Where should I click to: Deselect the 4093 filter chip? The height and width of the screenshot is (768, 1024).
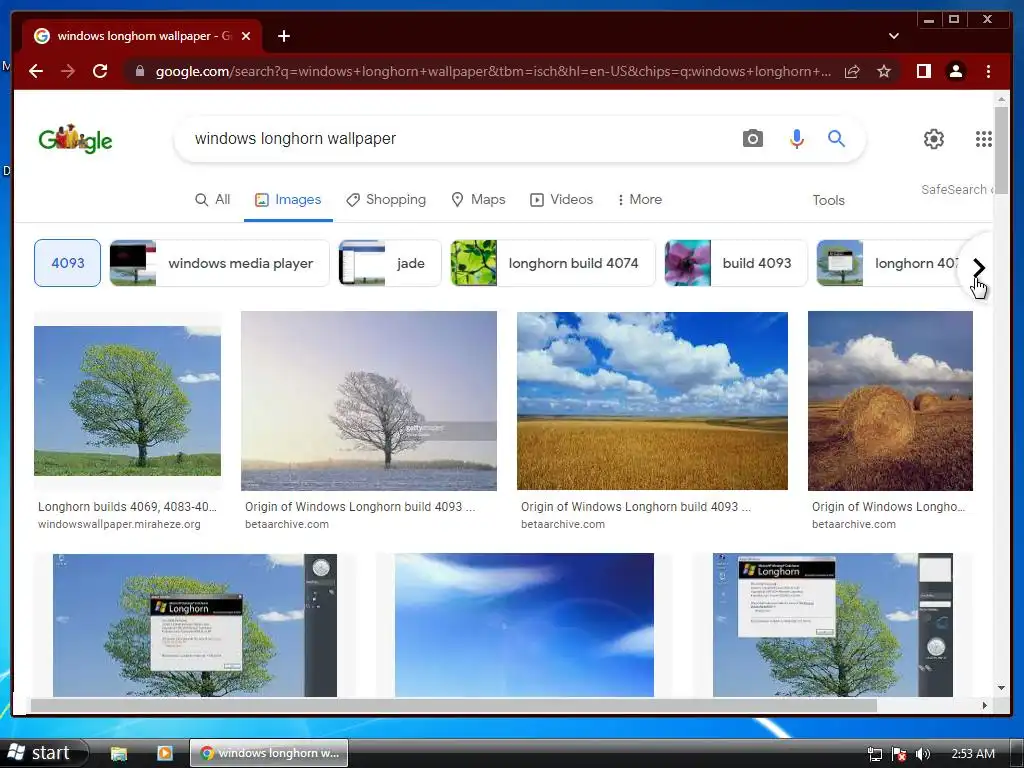point(67,263)
